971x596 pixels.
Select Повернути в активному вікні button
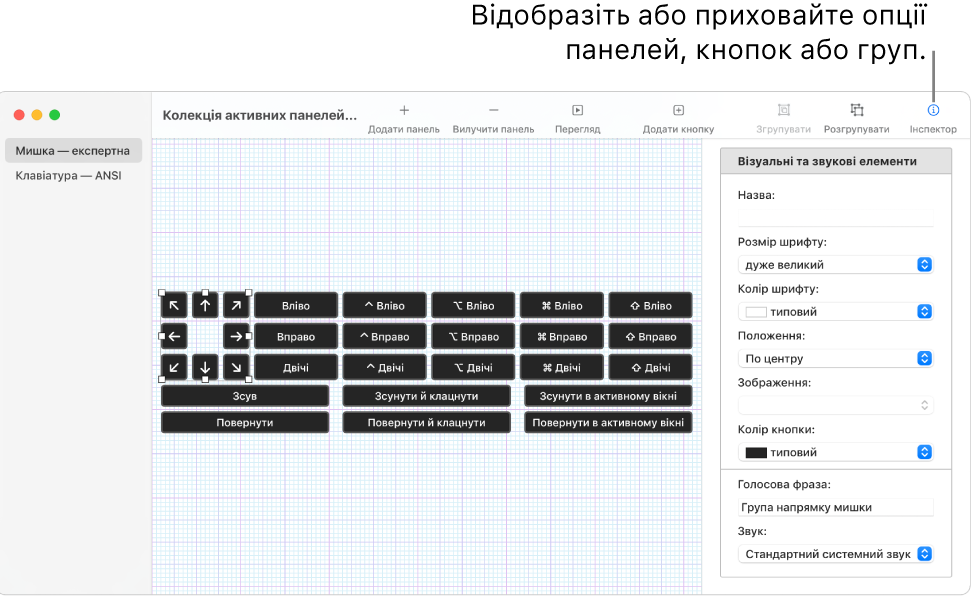click(608, 423)
